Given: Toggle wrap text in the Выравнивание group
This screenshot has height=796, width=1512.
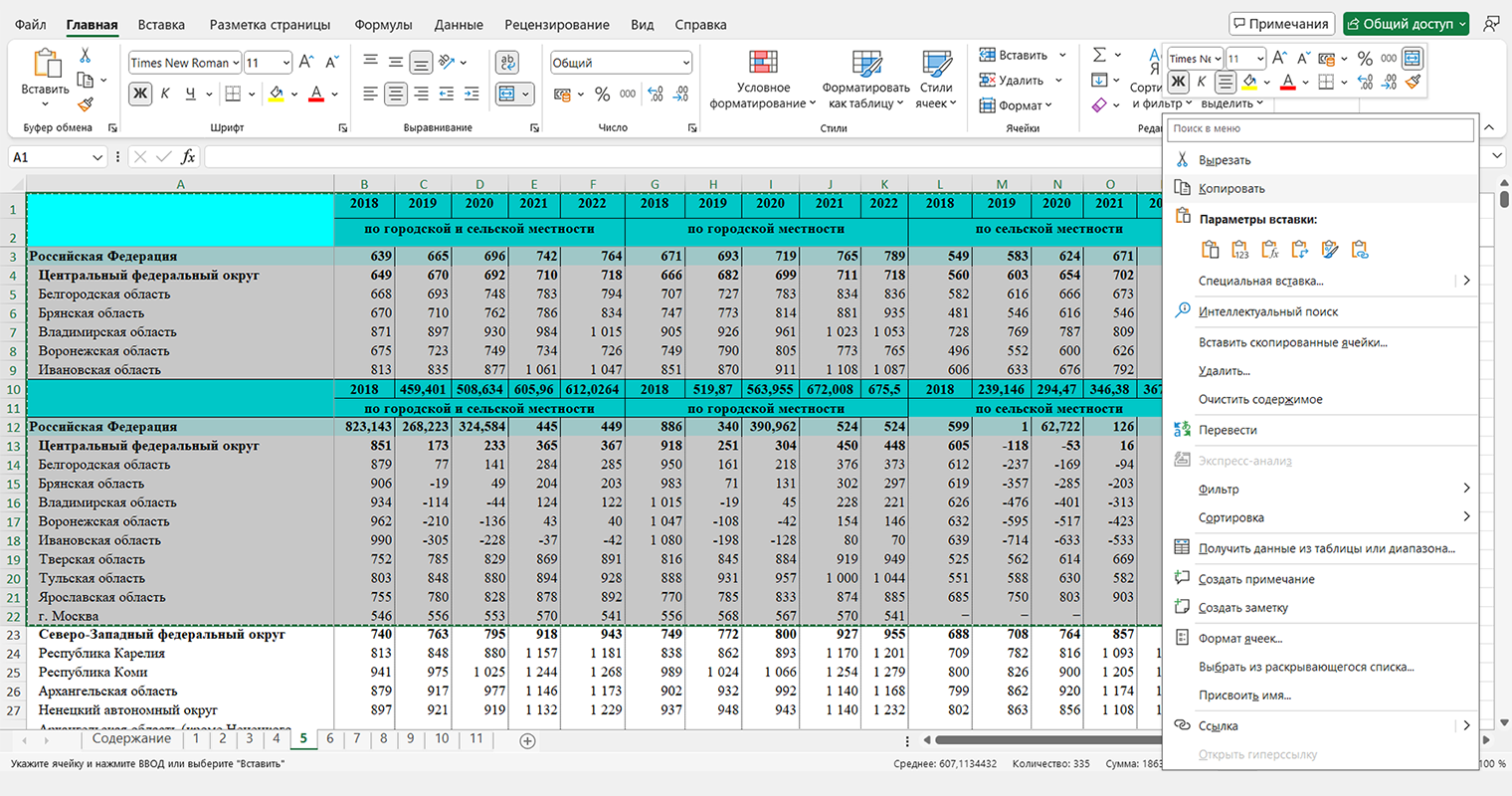Looking at the screenshot, I should pos(507,62).
